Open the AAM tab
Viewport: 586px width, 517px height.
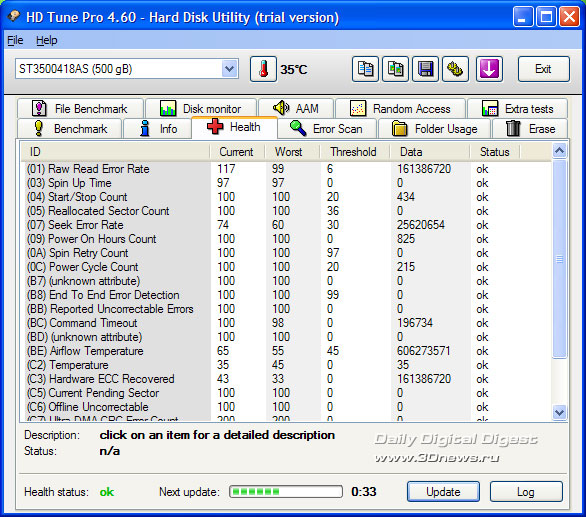[296, 108]
